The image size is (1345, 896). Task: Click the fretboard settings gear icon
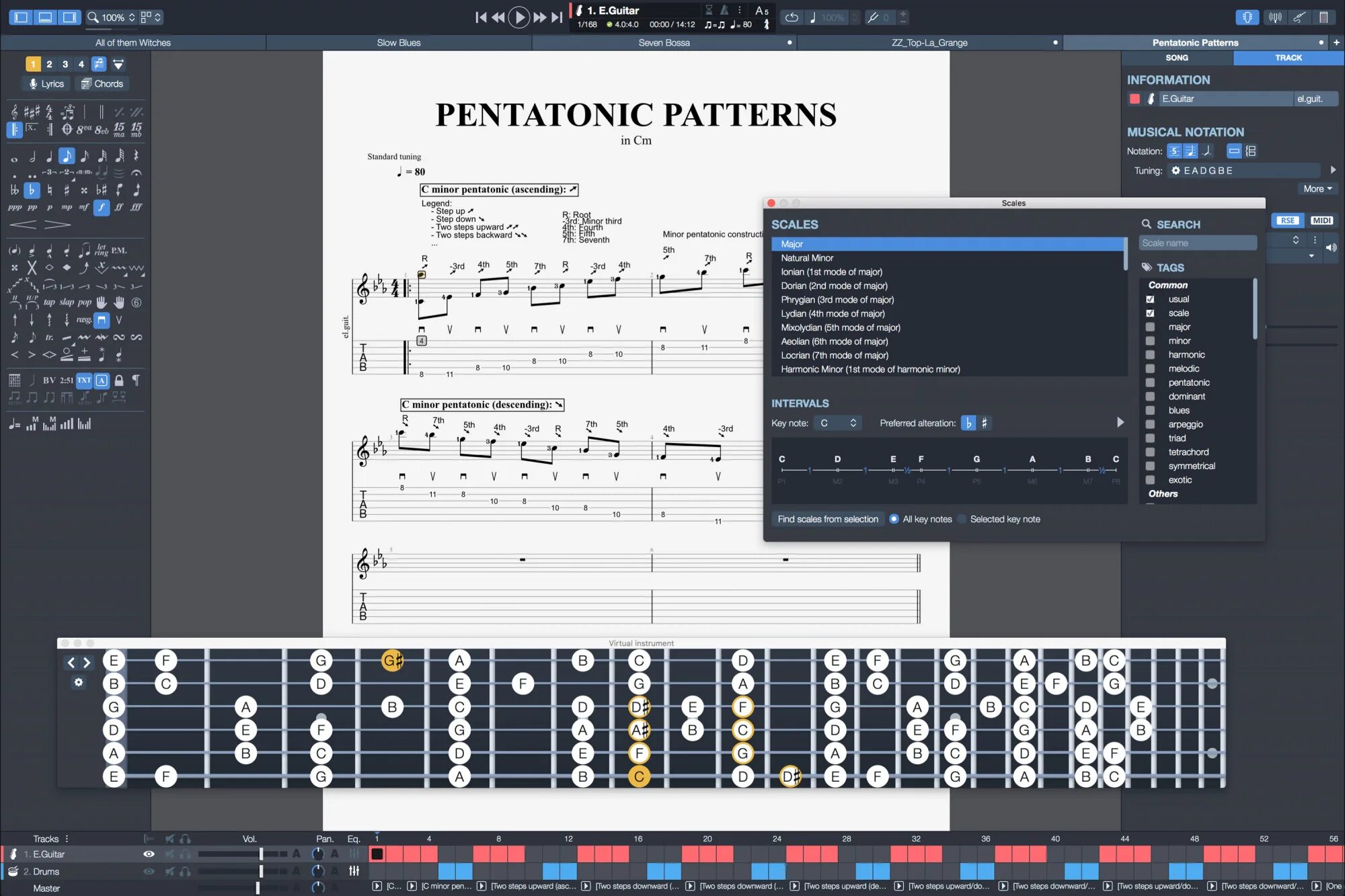tap(79, 683)
